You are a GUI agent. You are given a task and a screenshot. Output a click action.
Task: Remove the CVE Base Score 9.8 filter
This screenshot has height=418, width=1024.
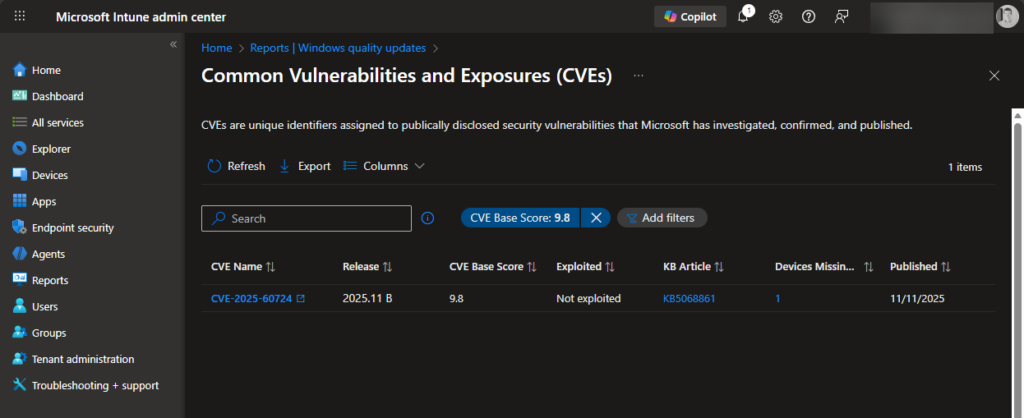click(x=595, y=218)
